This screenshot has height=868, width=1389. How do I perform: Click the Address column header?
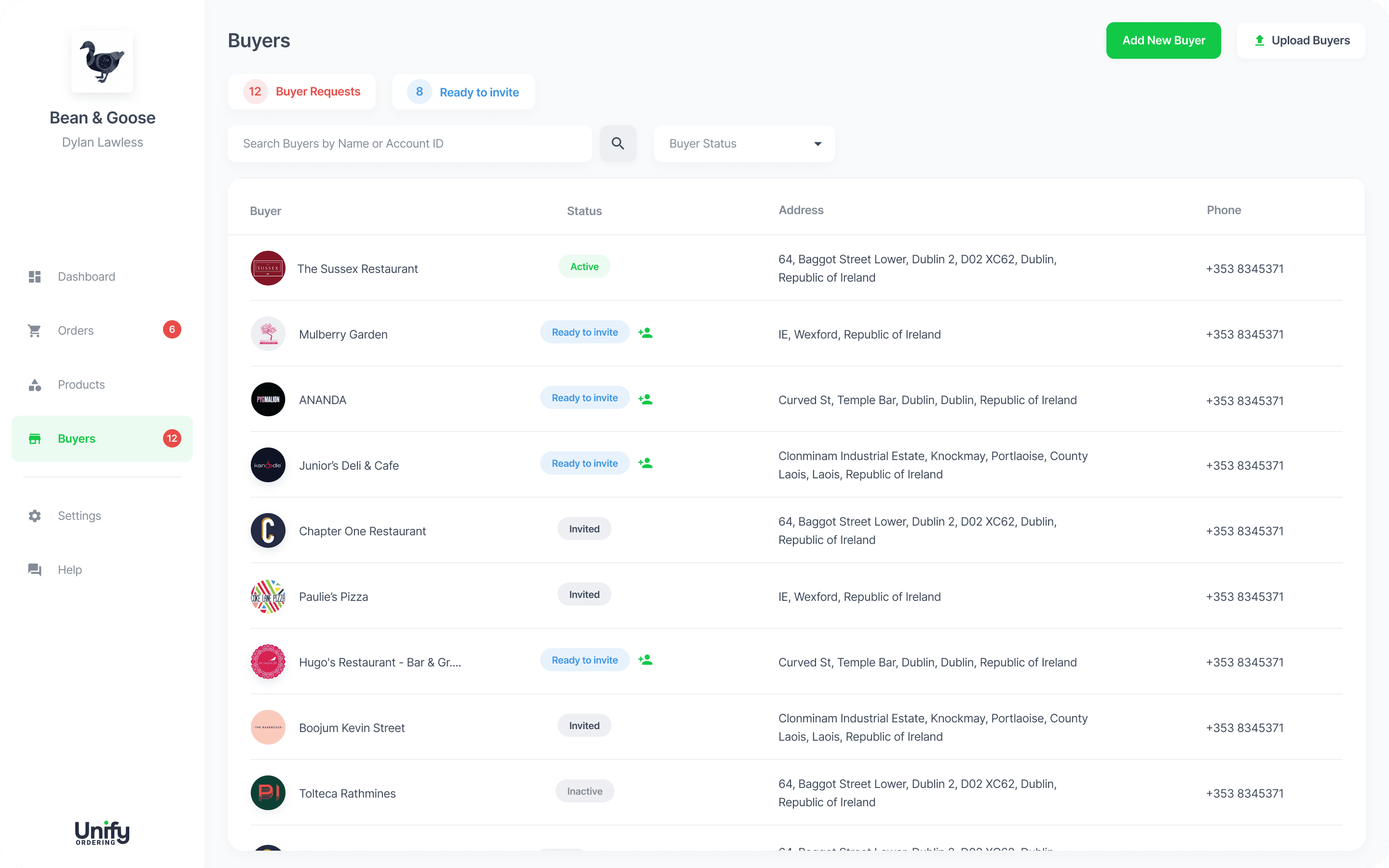click(801, 210)
